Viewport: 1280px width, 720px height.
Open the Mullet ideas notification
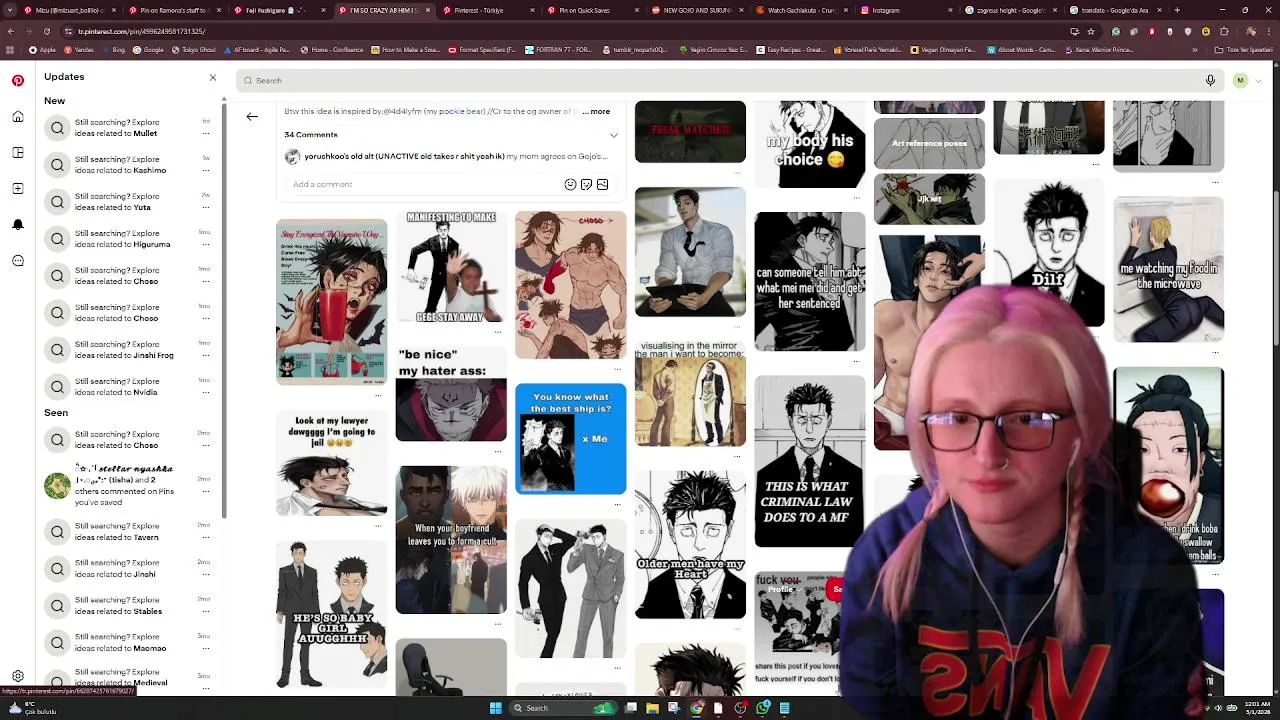(x=127, y=128)
